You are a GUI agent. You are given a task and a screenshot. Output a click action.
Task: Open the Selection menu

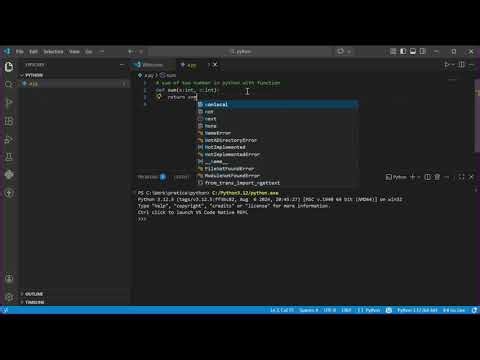[53, 52]
